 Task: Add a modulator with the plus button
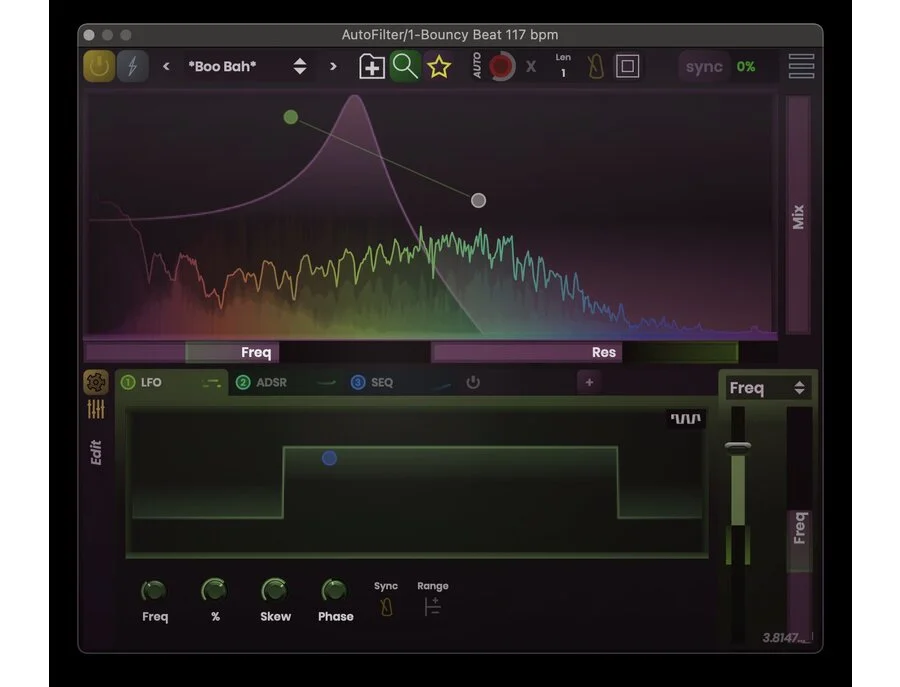pyautogui.click(x=589, y=382)
